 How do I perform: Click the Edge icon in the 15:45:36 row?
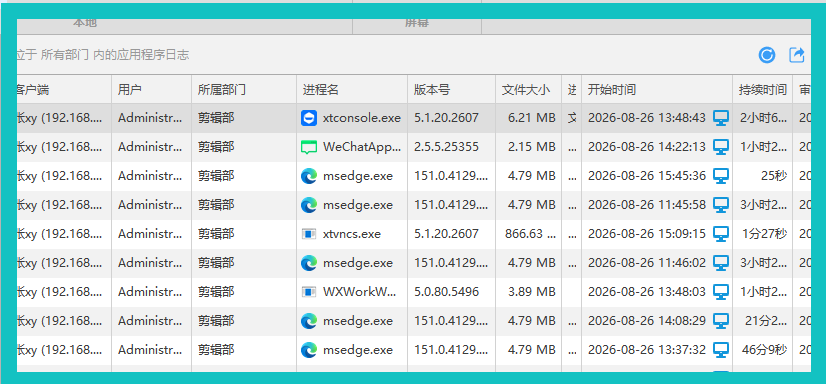(309, 176)
